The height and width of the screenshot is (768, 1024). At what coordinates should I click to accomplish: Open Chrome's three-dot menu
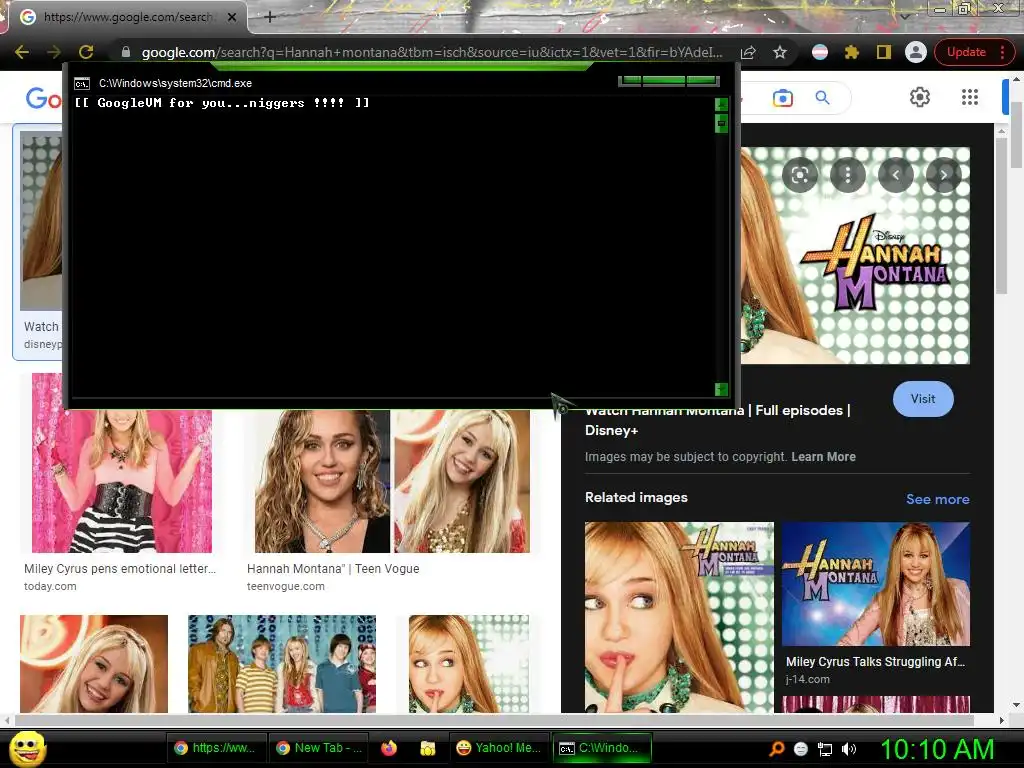click(1002, 52)
